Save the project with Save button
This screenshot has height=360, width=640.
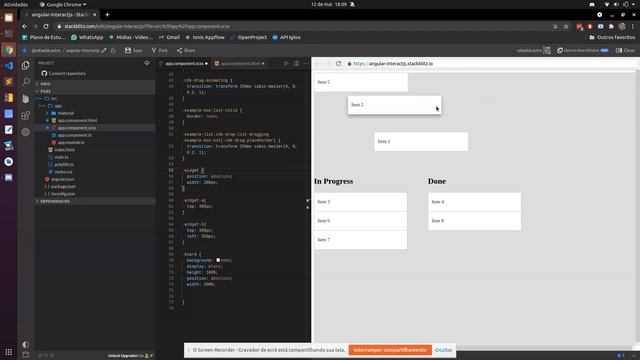tap(133, 50)
